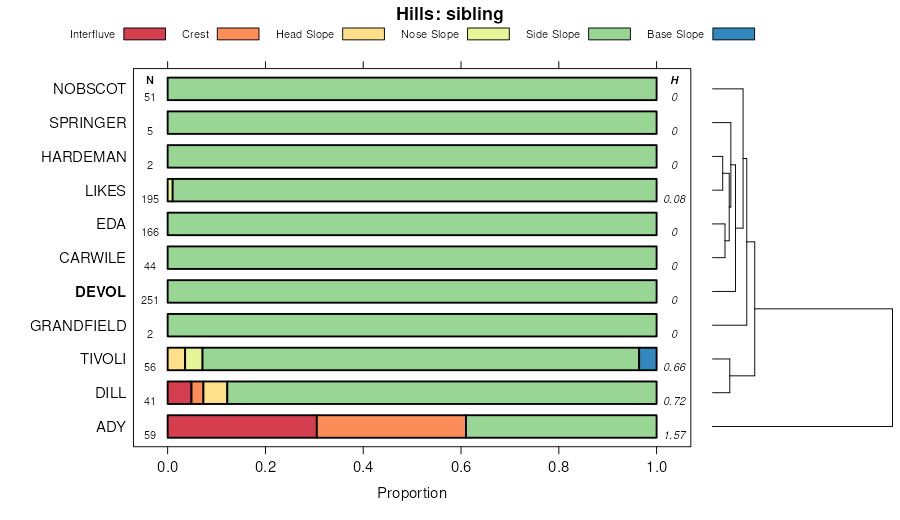Click the 1.57 entropy value for ADY
The width and height of the screenshot is (900, 520).
pyautogui.click(x=674, y=435)
